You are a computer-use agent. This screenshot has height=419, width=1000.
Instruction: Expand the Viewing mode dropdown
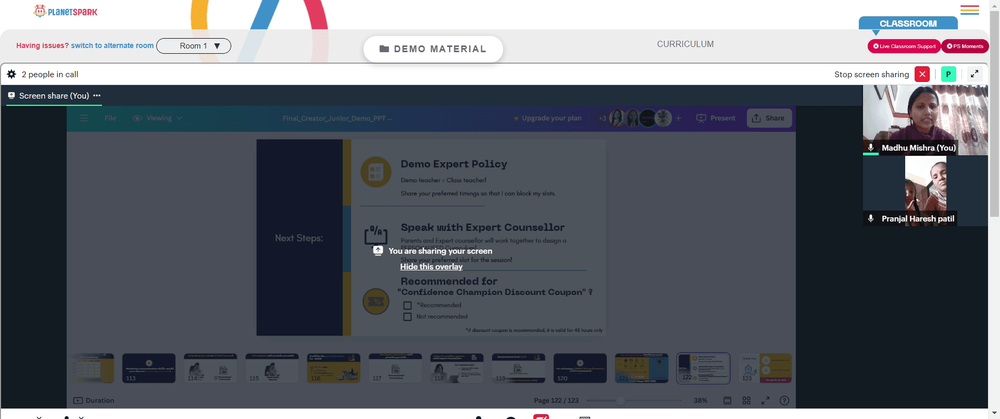(157, 118)
